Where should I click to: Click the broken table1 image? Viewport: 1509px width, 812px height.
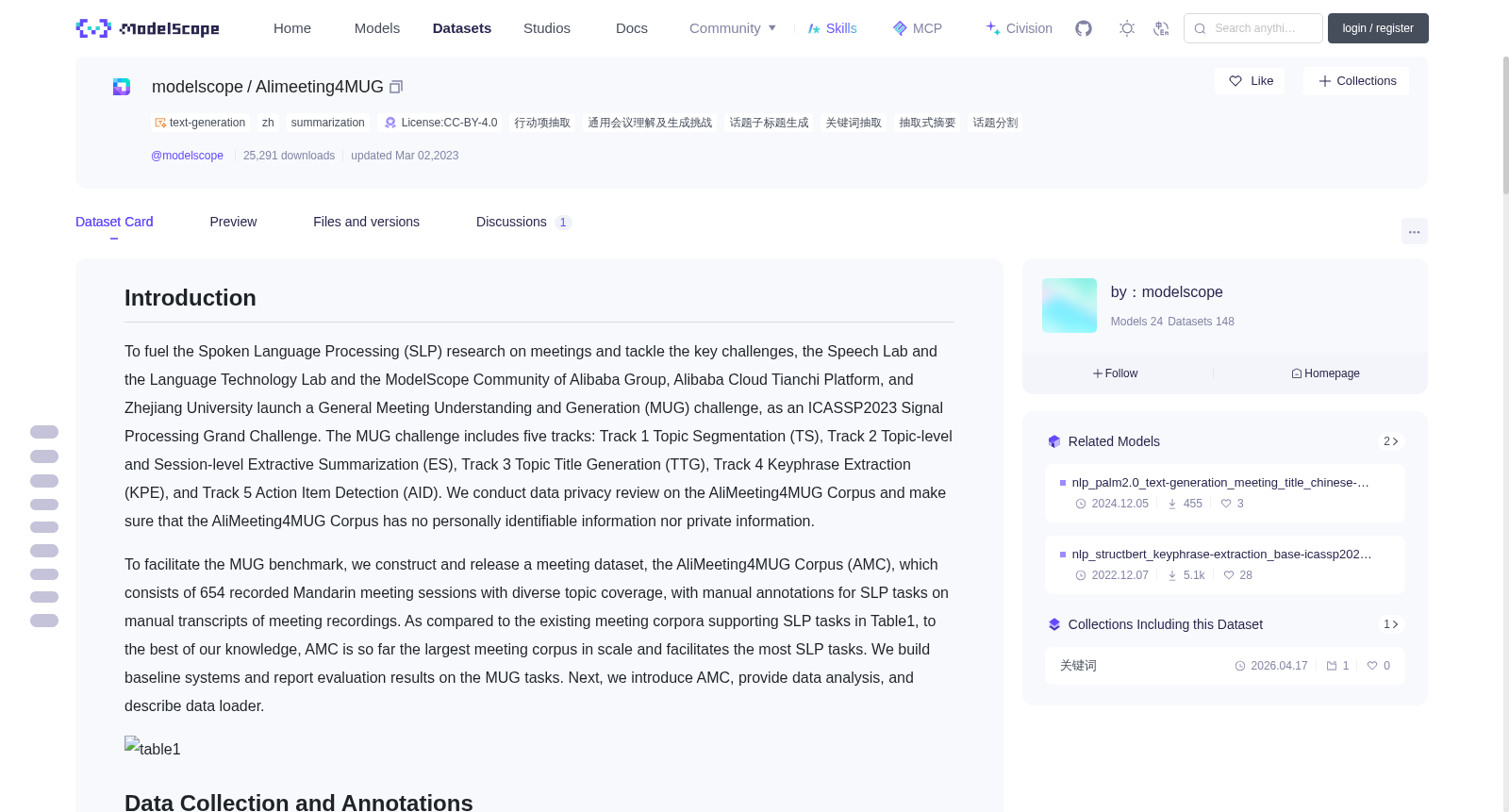click(x=153, y=748)
